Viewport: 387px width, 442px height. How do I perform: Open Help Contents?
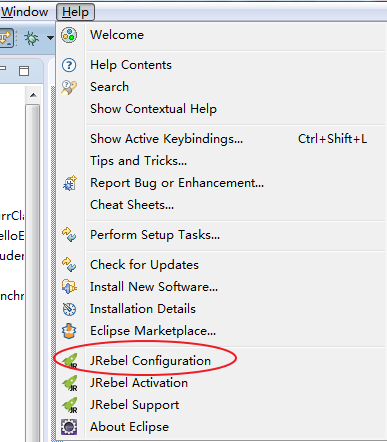click(131, 65)
